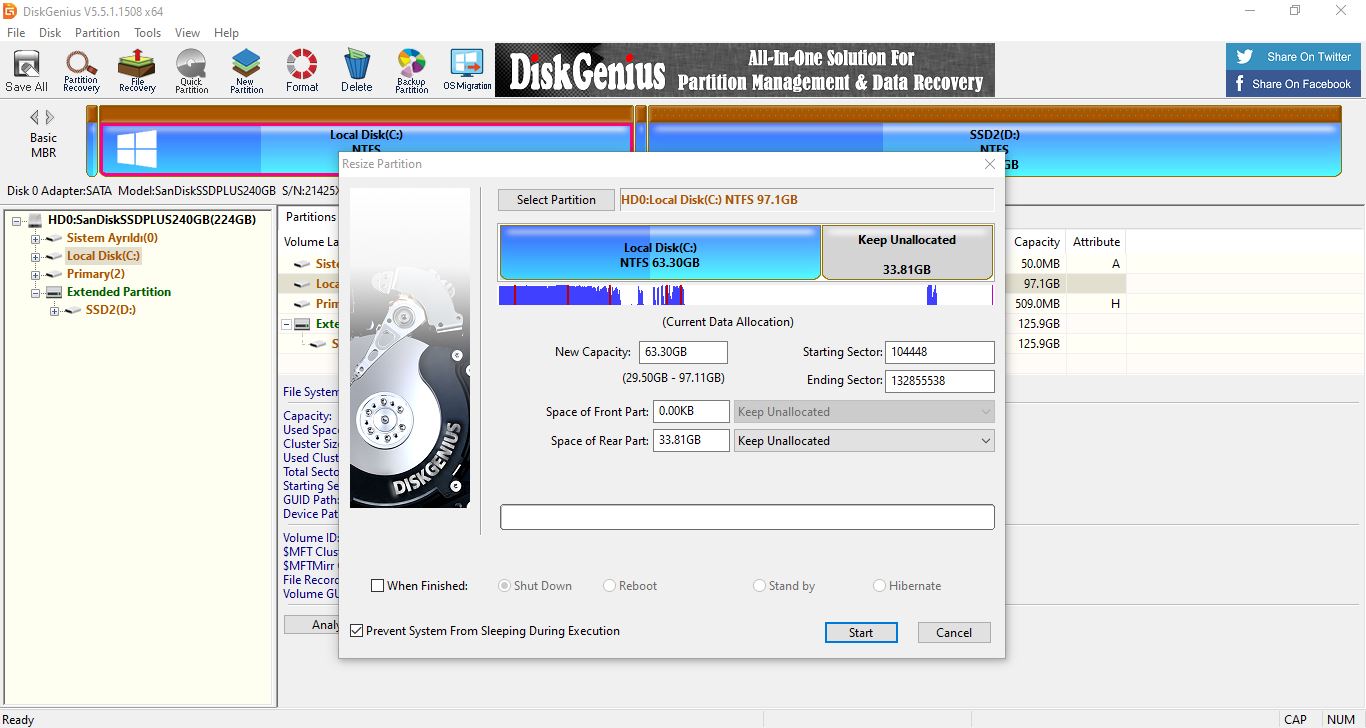
Task: Click the icon beside Extended Partition in tree
Action: coord(55,292)
